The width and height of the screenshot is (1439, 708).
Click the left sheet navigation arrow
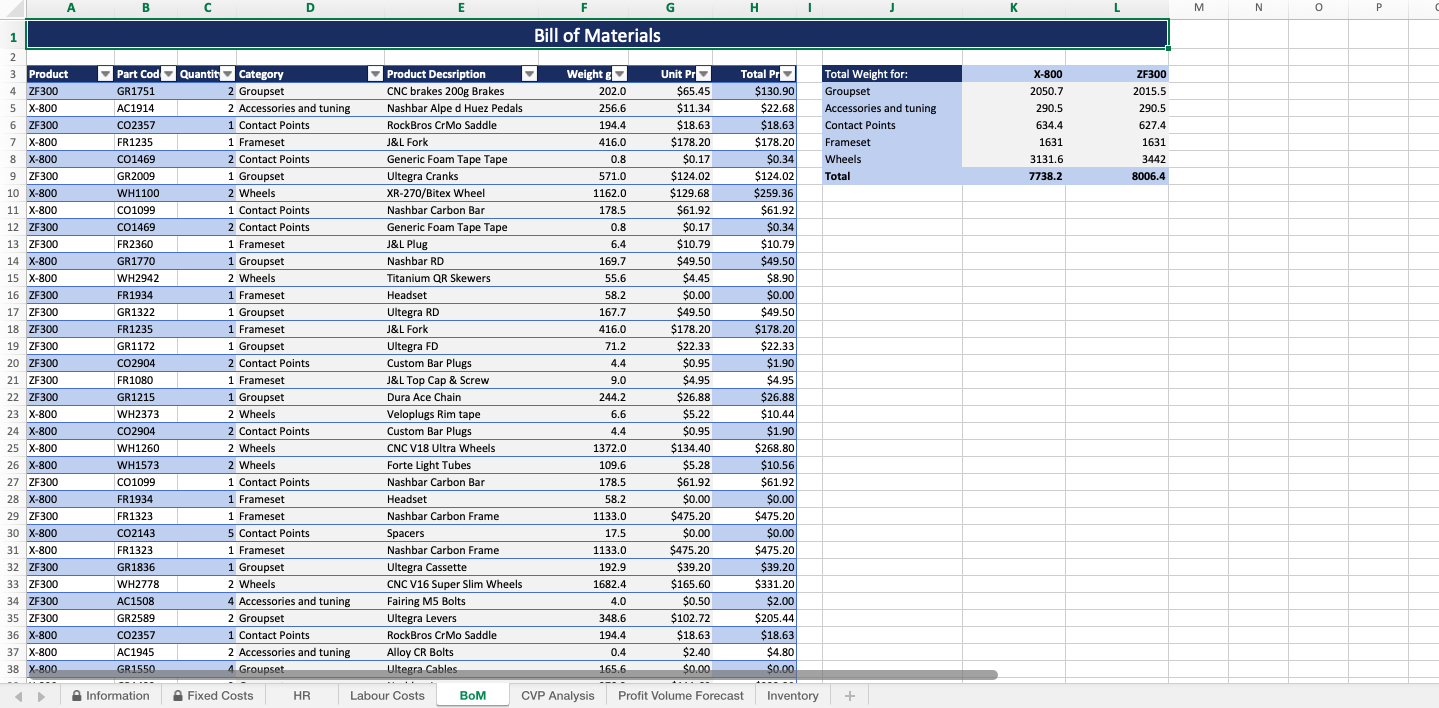point(17,695)
